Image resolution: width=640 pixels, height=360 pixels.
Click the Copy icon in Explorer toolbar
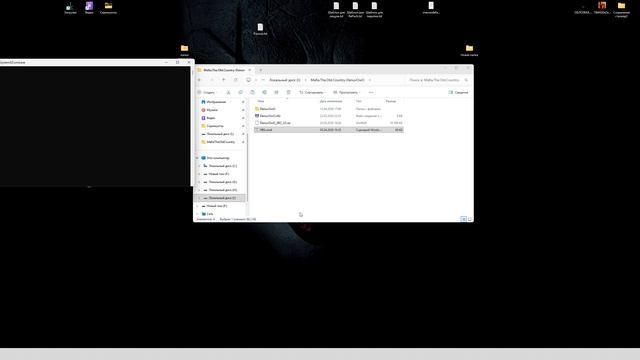[x=240, y=93]
